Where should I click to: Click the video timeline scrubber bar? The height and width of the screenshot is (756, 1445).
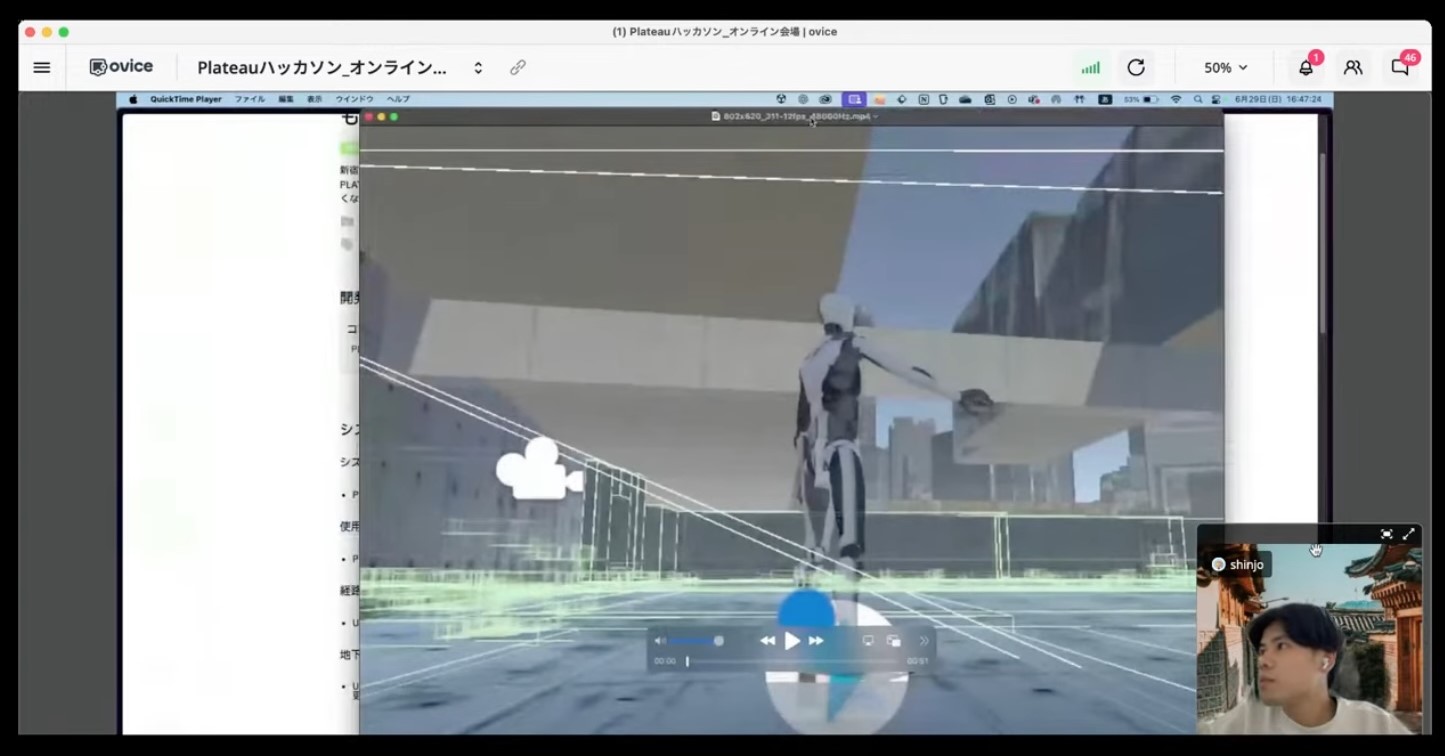[794, 661]
